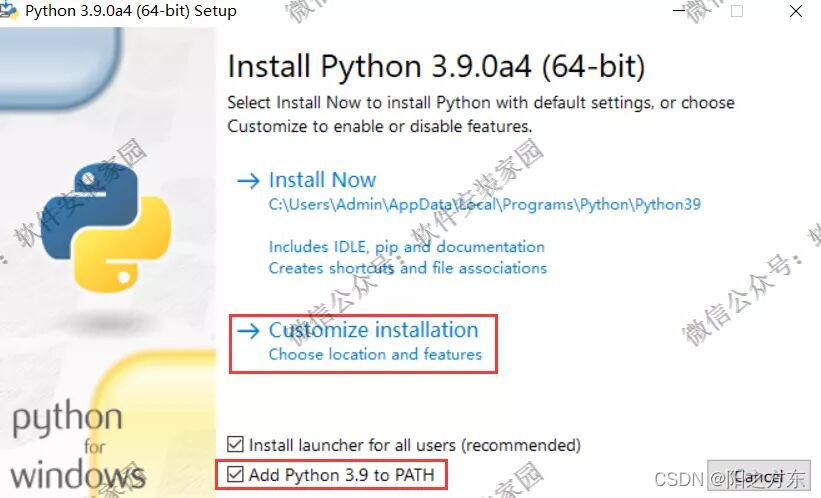Toggle the Install launcher for all users checkbox

[235, 445]
